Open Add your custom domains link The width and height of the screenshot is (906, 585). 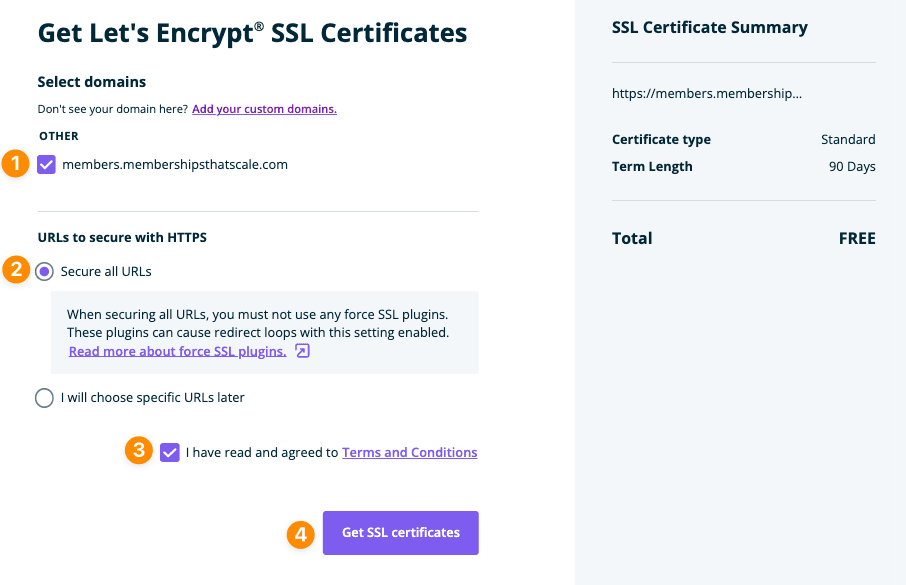264,108
